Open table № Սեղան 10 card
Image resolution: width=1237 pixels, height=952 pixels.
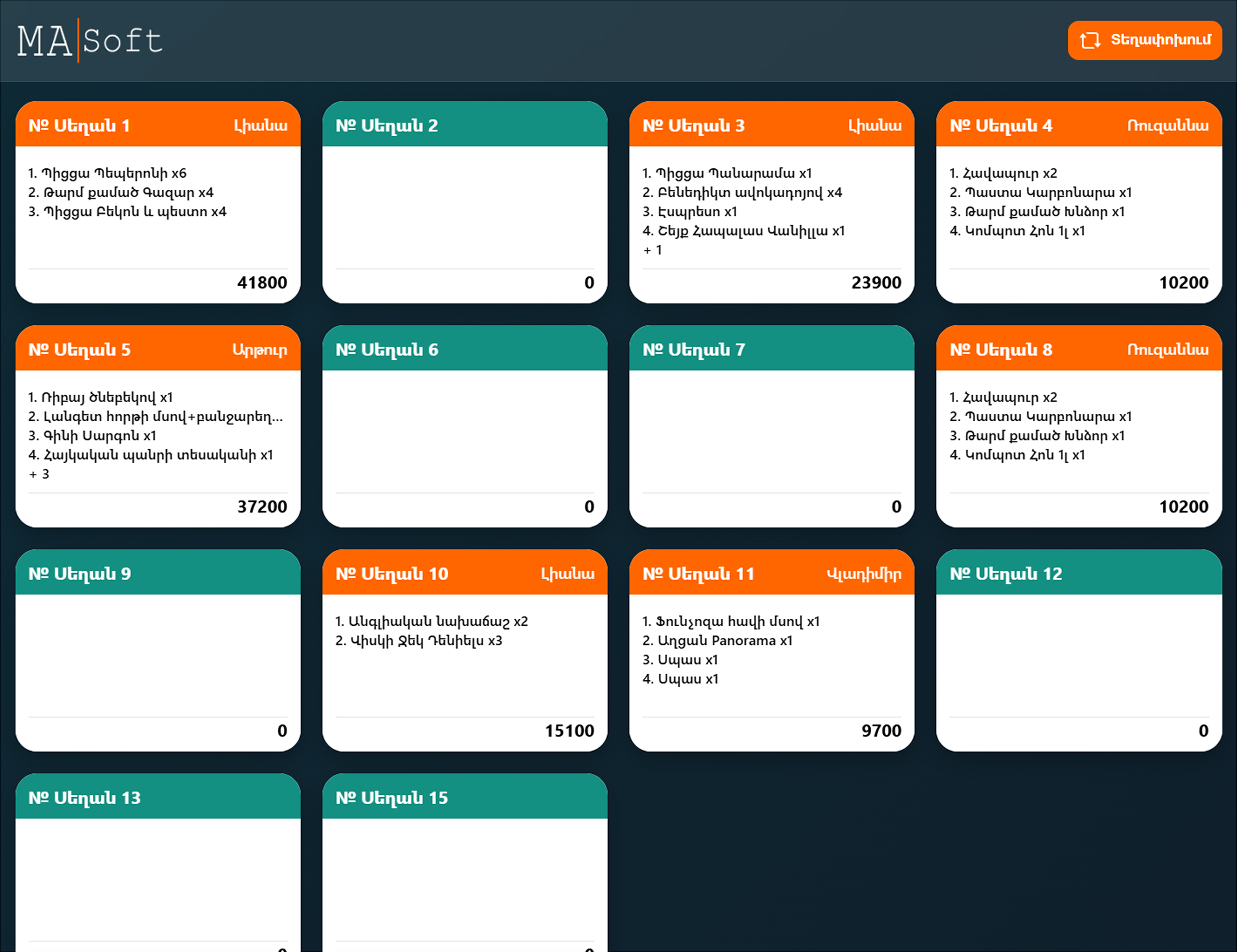point(465,651)
